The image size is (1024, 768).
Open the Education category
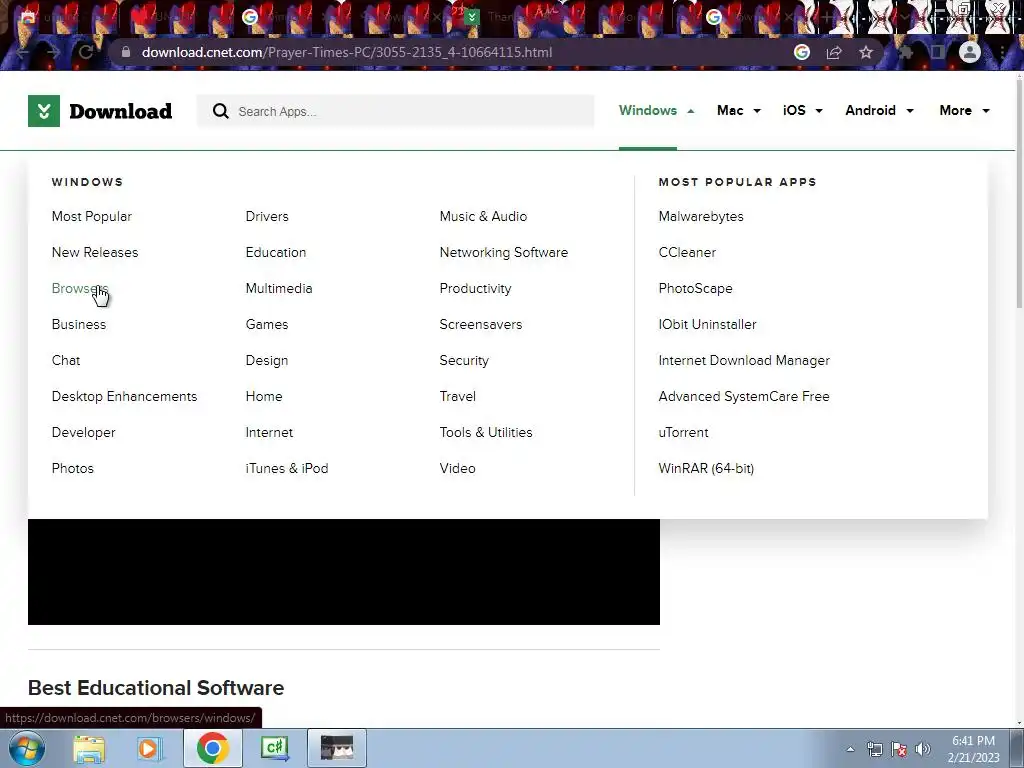tap(276, 252)
